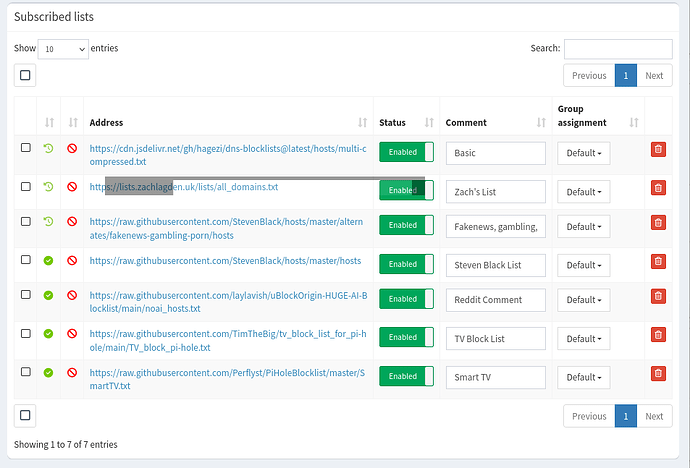This screenshot has width=690, height=468.
Task: Delete the Basic list with trash icon
Action: (657, 149)
